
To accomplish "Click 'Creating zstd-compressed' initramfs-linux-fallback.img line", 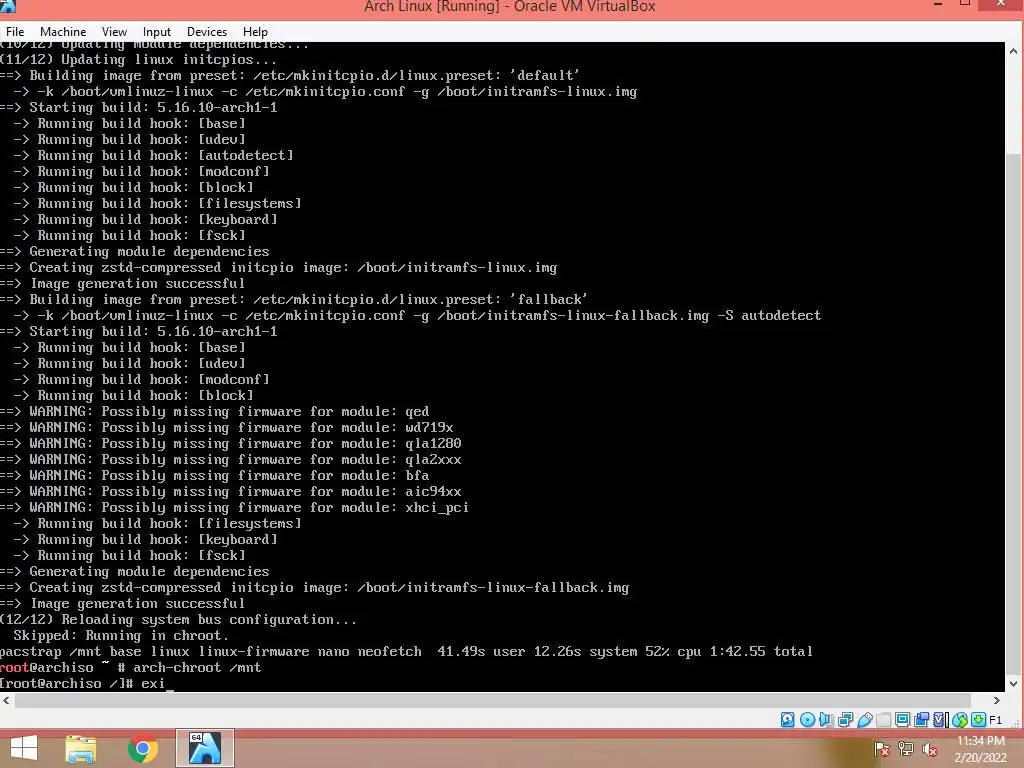I will 314,588.
